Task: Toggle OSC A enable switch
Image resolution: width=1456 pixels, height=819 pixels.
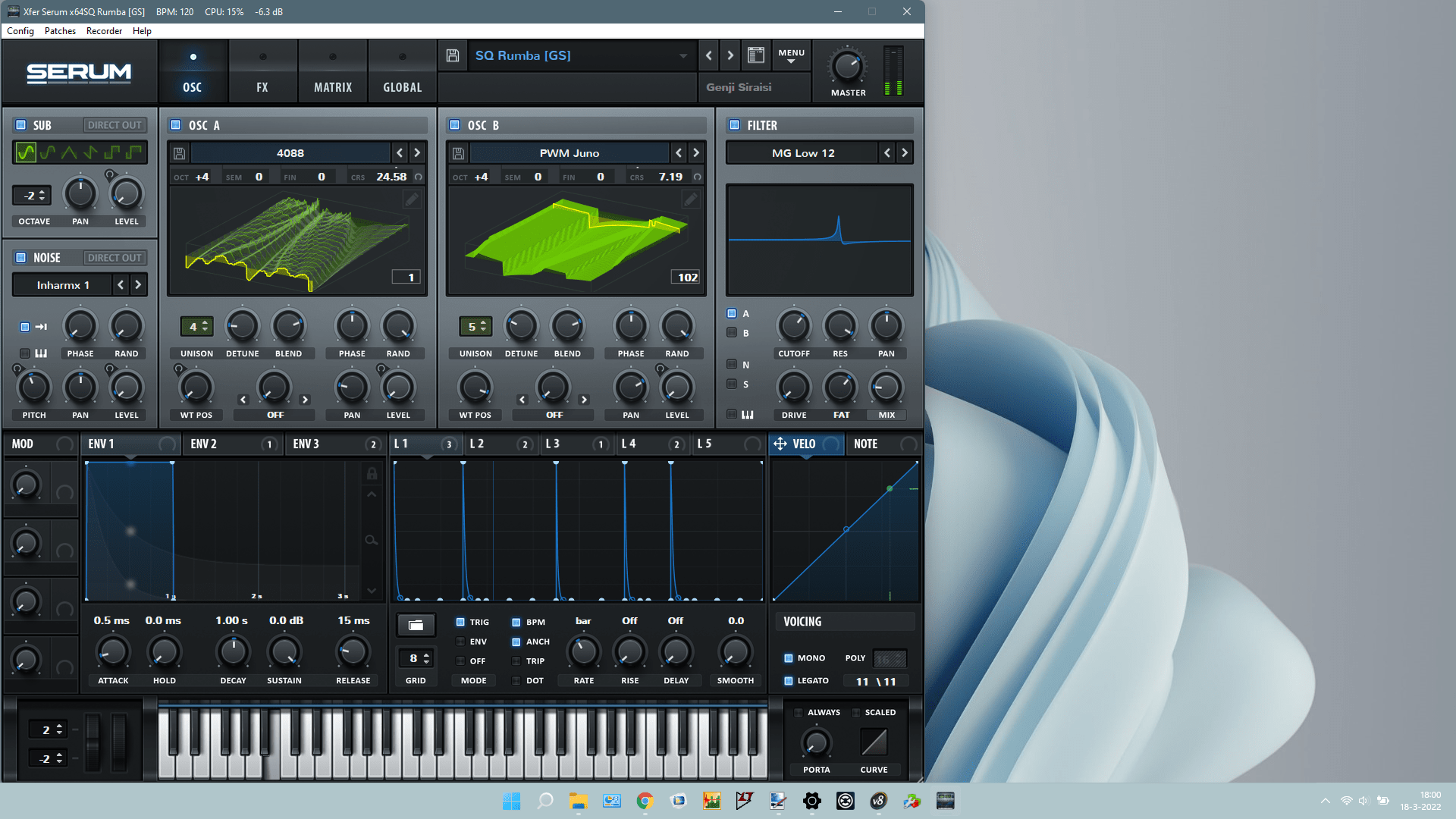Action: tap(175, 125)
